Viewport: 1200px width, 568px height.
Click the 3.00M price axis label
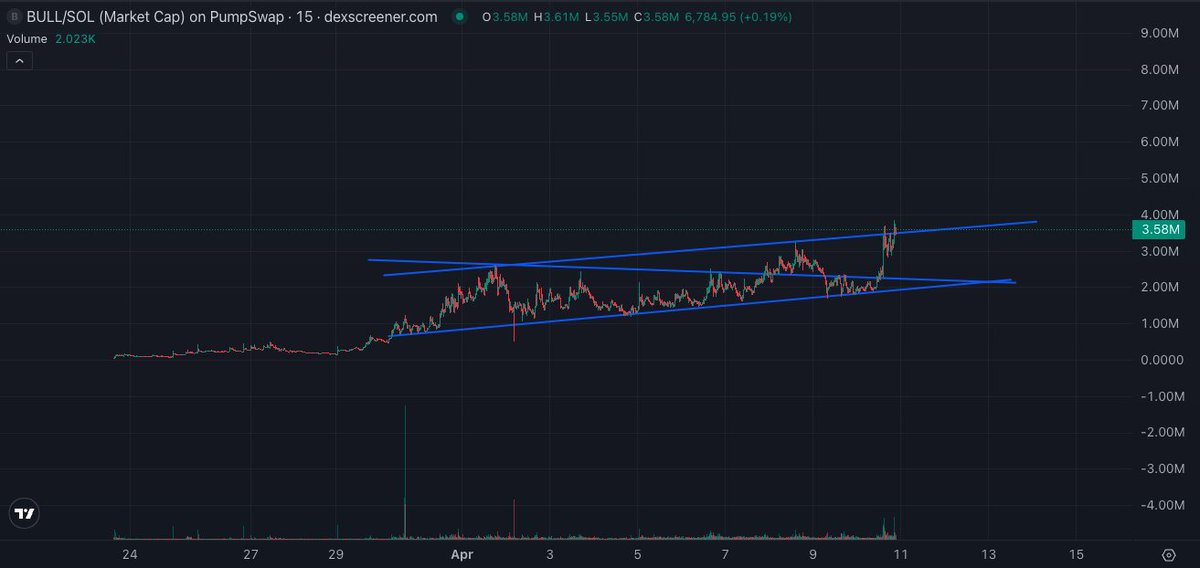(1161, 252)
